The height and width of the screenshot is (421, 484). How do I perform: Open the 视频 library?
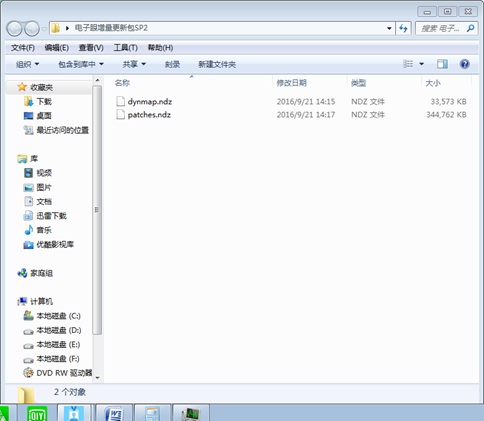[44, 173]
